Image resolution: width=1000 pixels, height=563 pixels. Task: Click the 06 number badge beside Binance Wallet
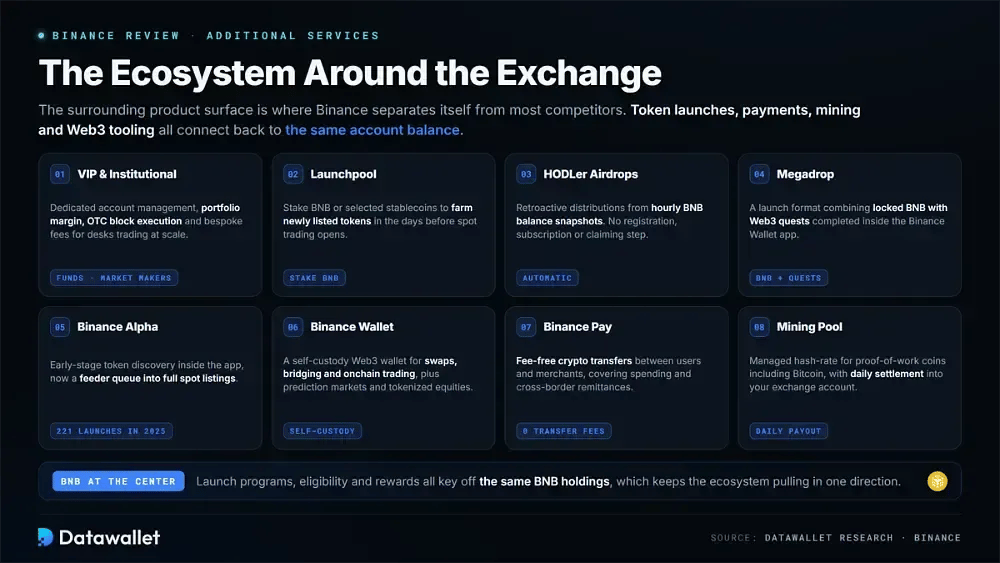click(x=293, y=327)
